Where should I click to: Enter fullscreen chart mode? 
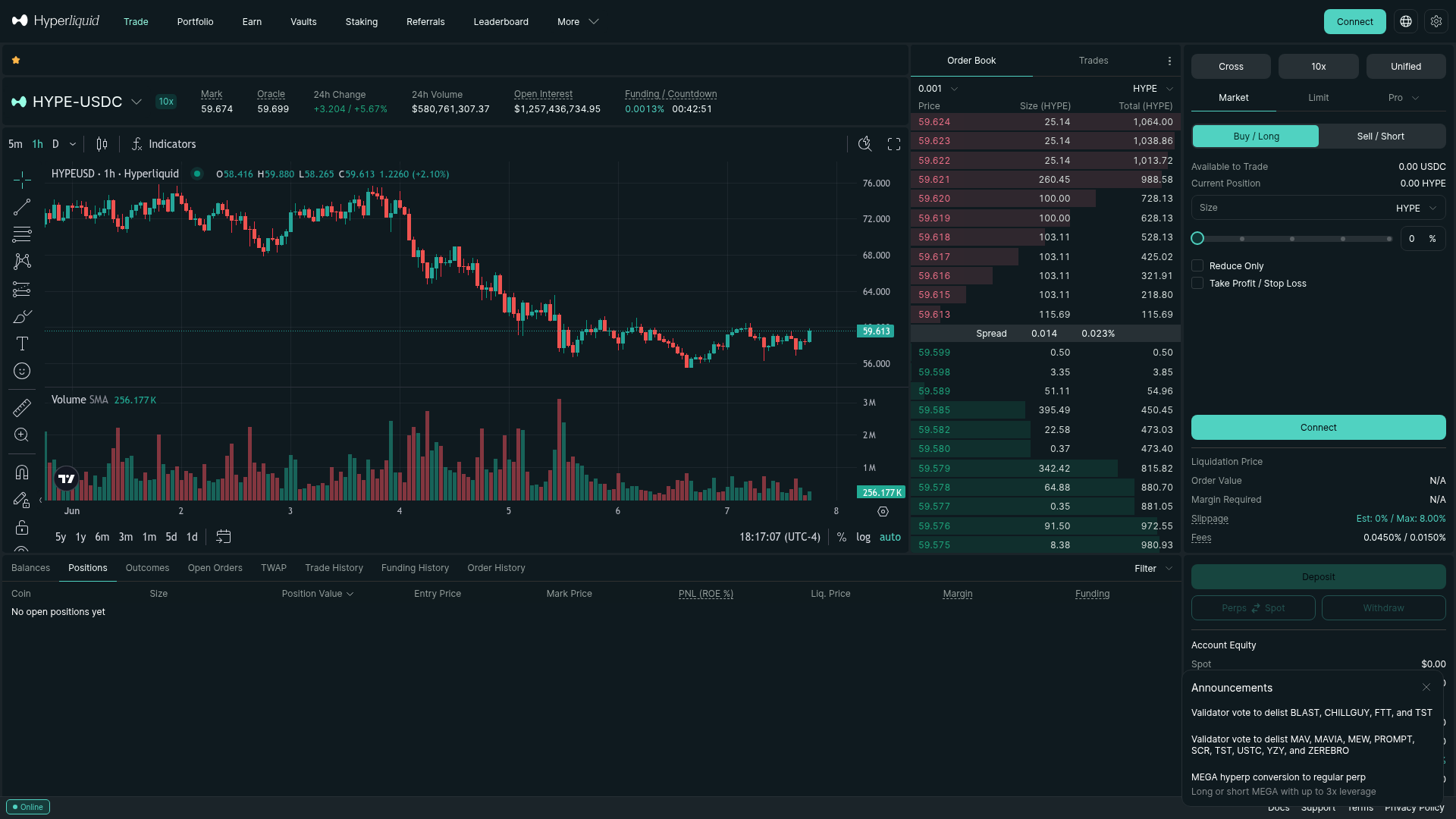point(894,144)
